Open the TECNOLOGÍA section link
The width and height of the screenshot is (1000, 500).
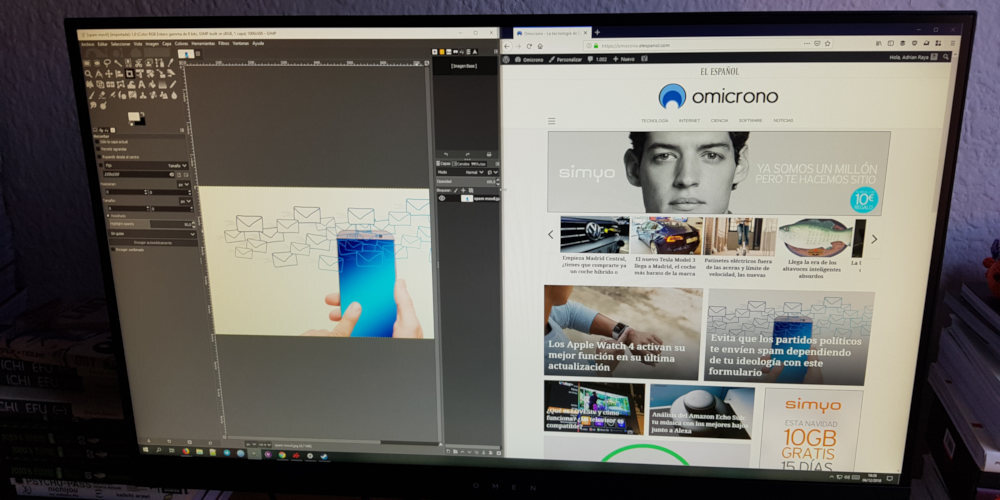pyautogui.click(x=655, y=121)
